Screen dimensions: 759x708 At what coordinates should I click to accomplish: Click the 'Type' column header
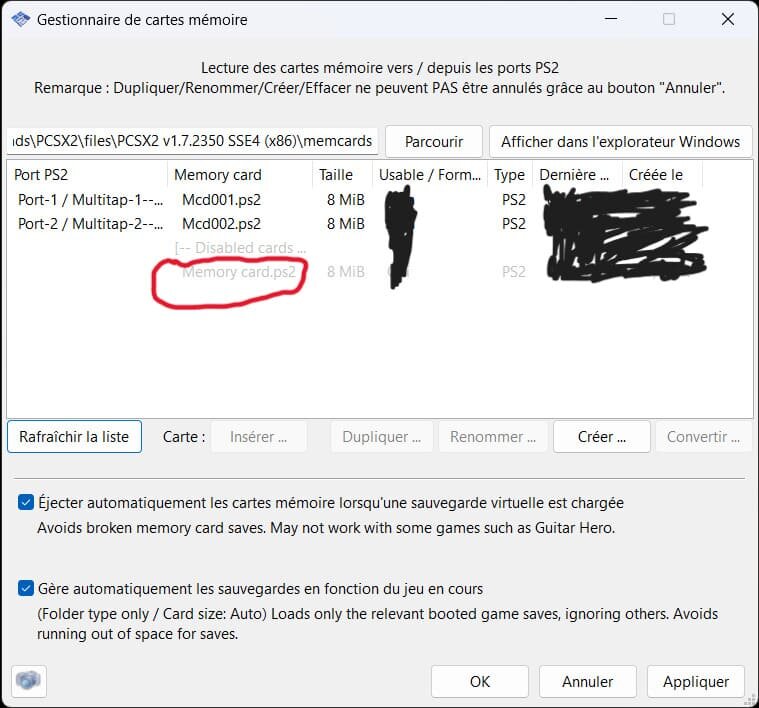pos(510,175)
